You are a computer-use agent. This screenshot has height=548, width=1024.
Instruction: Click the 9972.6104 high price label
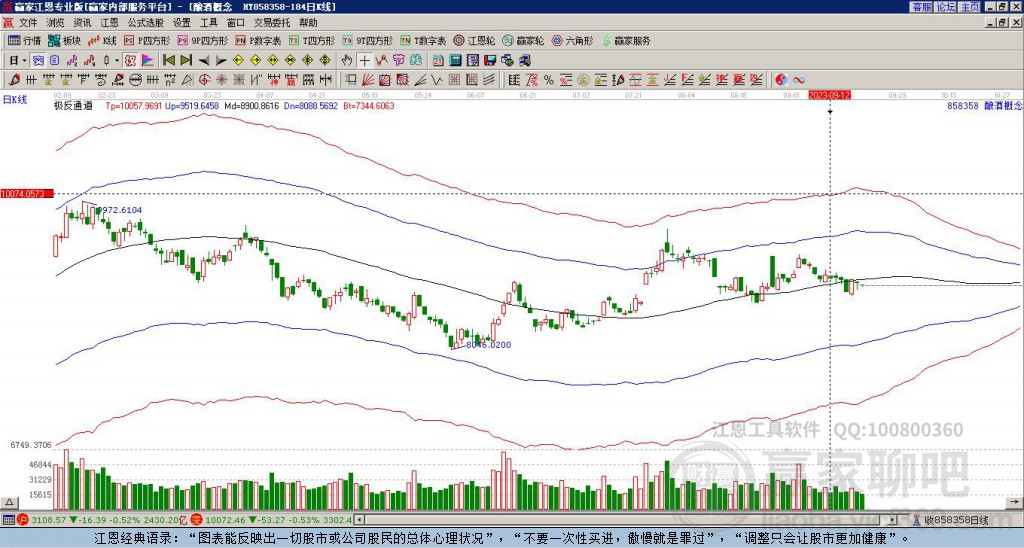pos(119,210)
